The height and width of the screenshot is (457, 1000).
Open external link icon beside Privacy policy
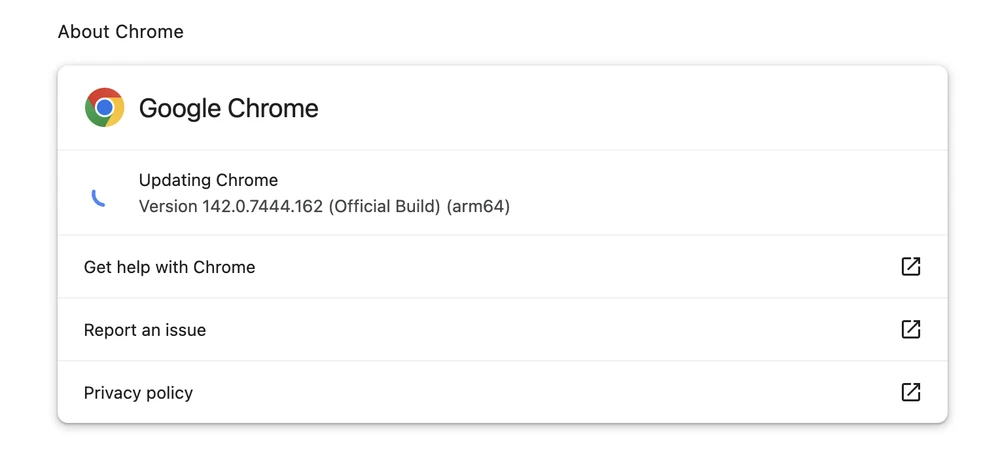click(x=911, y=392)
